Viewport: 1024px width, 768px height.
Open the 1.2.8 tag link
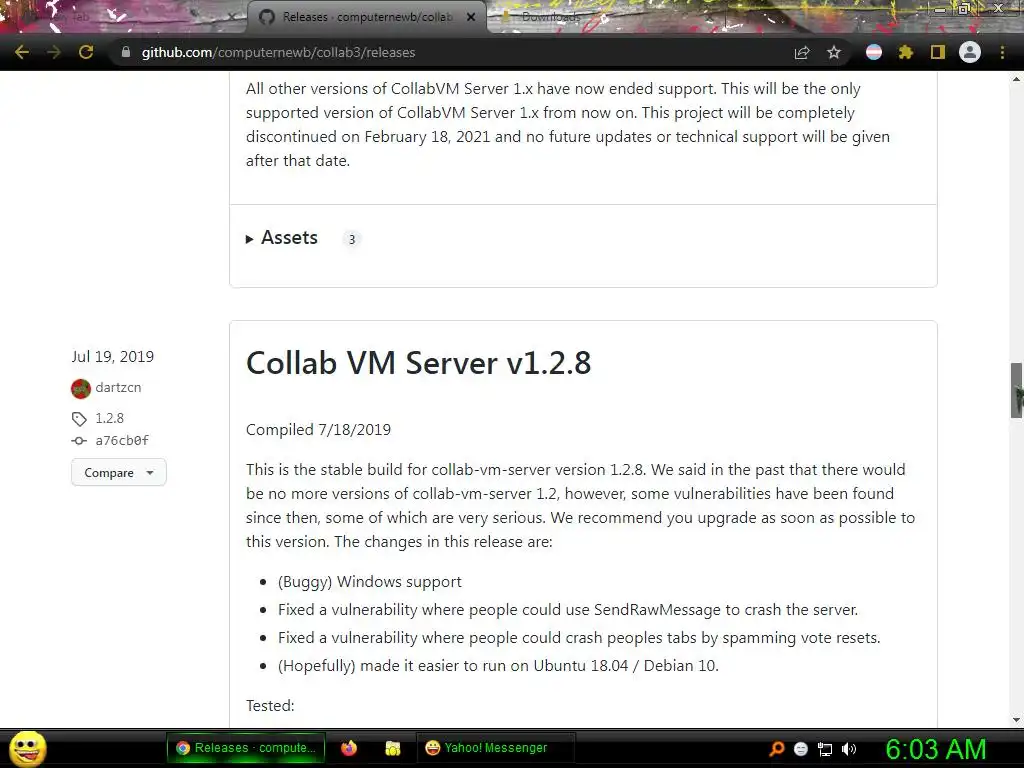(x=110, y=418)
